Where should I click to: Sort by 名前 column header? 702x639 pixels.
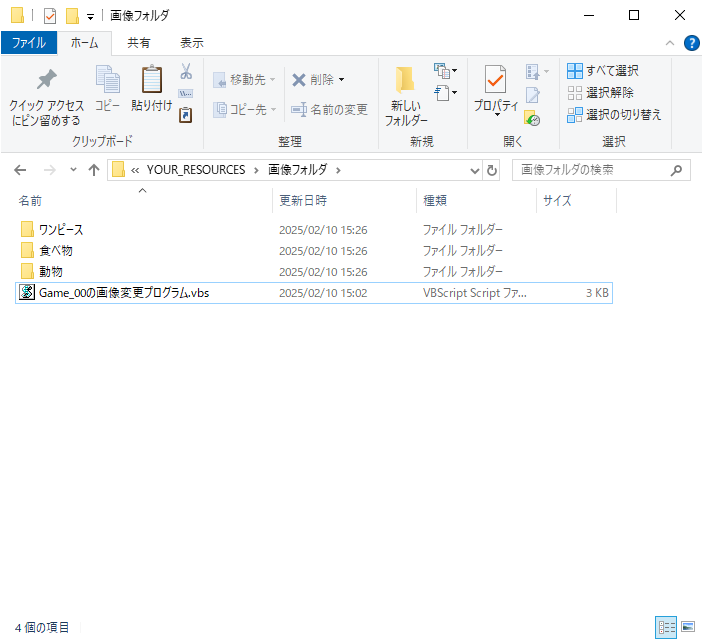point(30,201)
